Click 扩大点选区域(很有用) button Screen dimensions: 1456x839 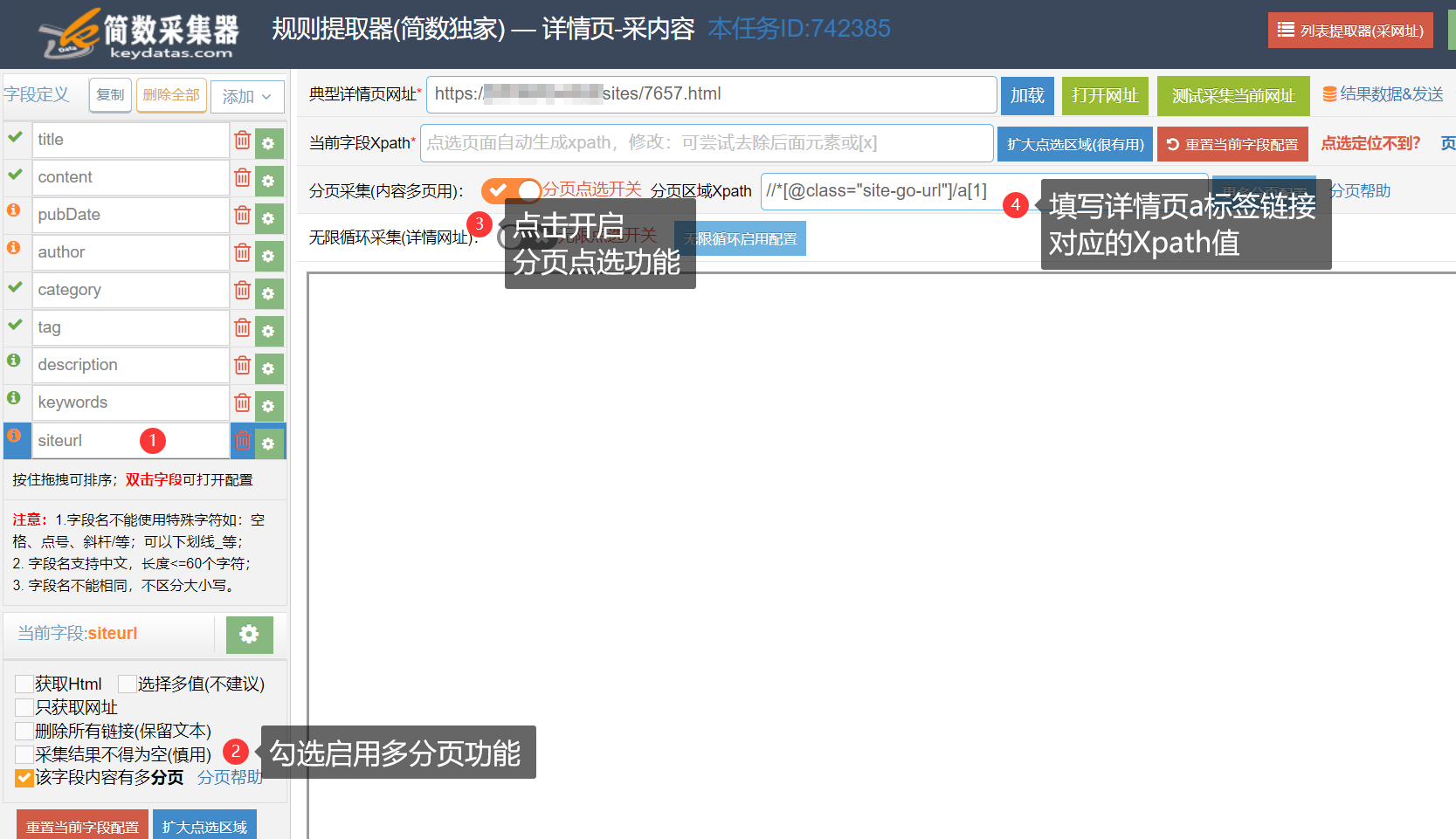(1075, 144)
